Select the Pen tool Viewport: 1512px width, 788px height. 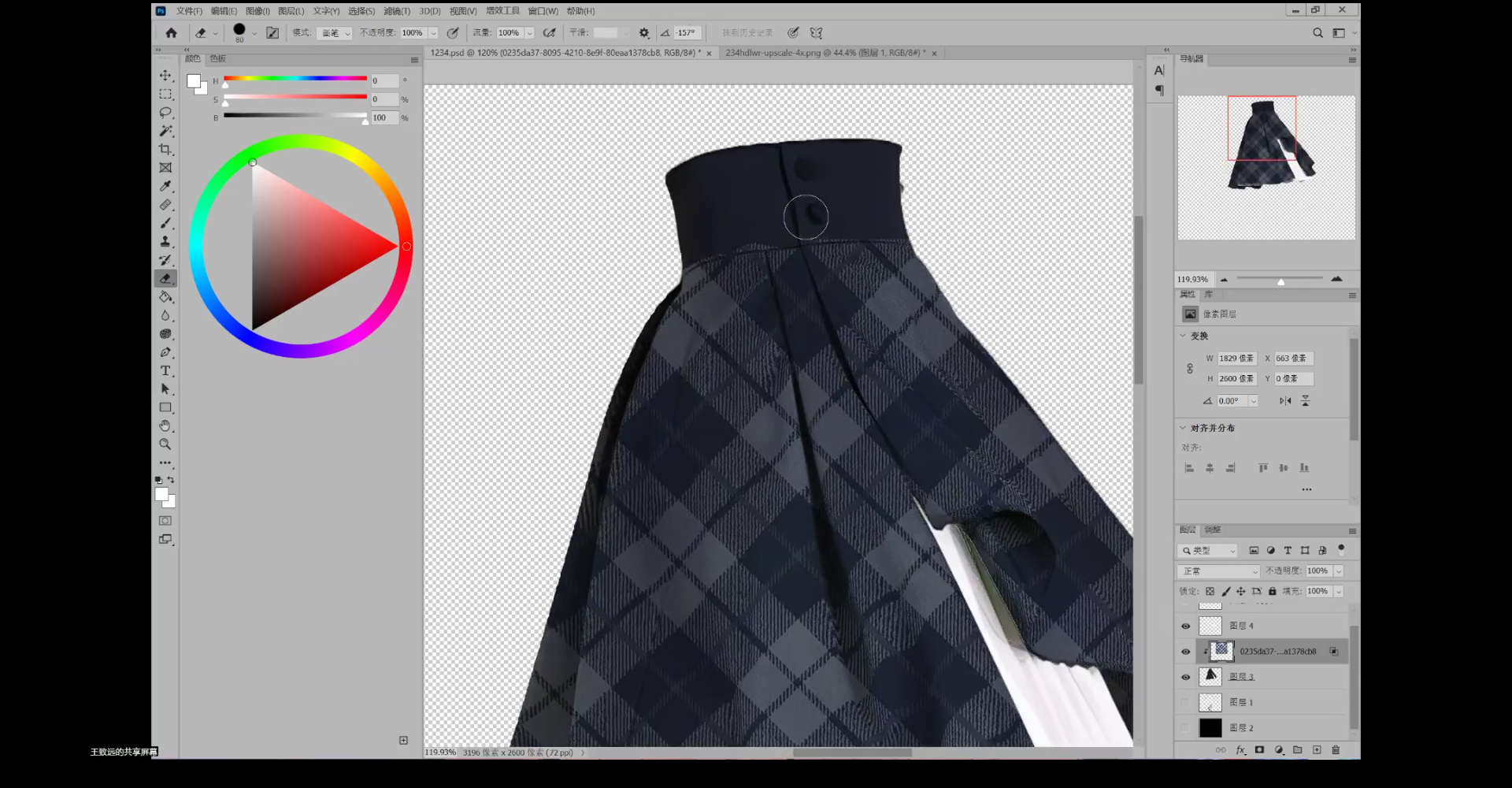pyautogui.click(x=165, y=352)
